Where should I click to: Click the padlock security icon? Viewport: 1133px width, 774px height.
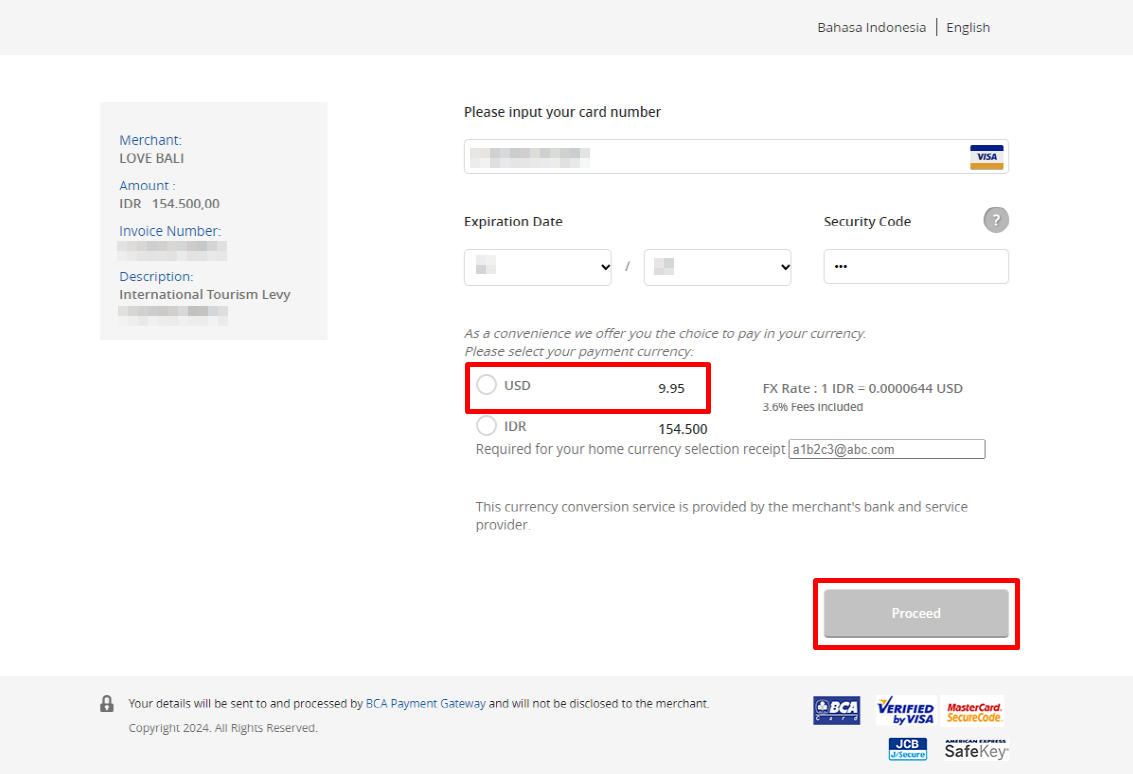tap(107, 703)
